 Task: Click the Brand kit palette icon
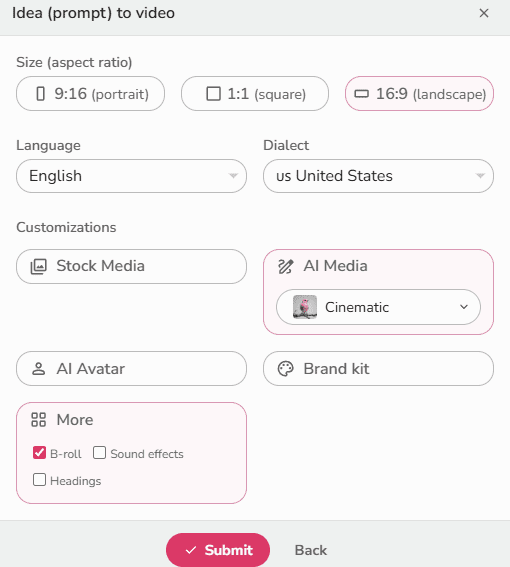pos(285,369)
